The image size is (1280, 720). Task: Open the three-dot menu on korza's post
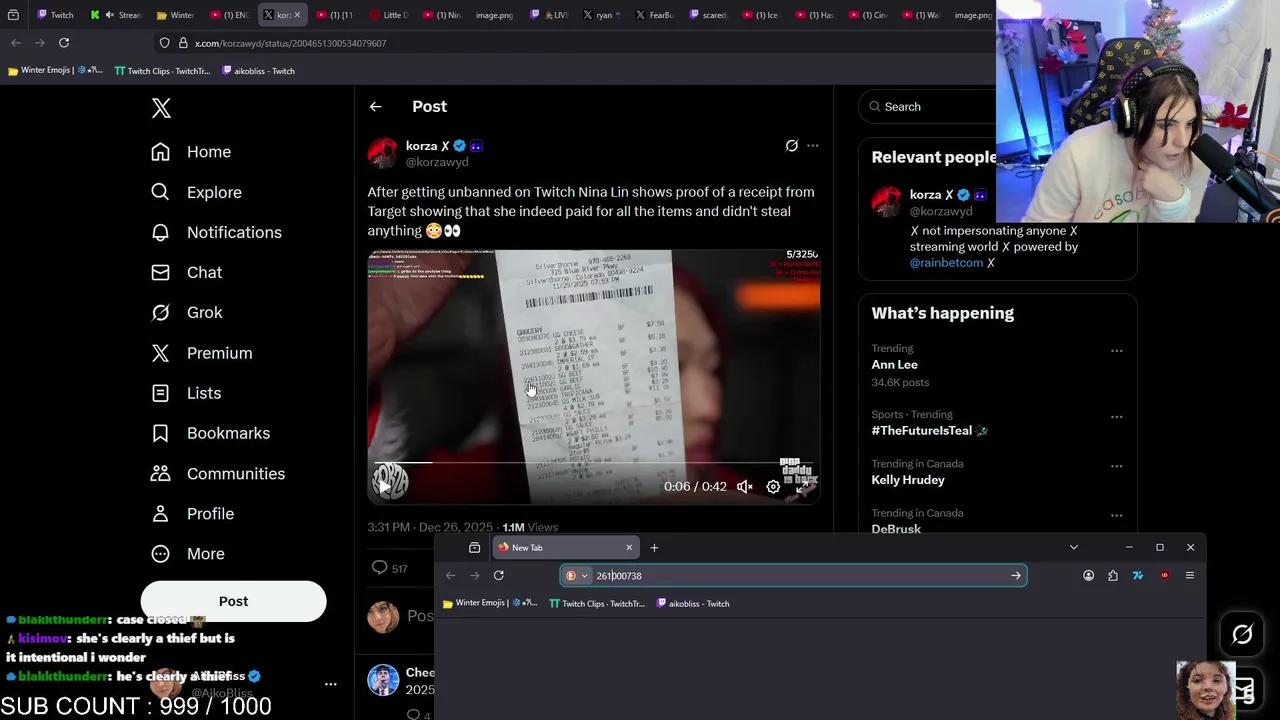click(x=812, y=146)
